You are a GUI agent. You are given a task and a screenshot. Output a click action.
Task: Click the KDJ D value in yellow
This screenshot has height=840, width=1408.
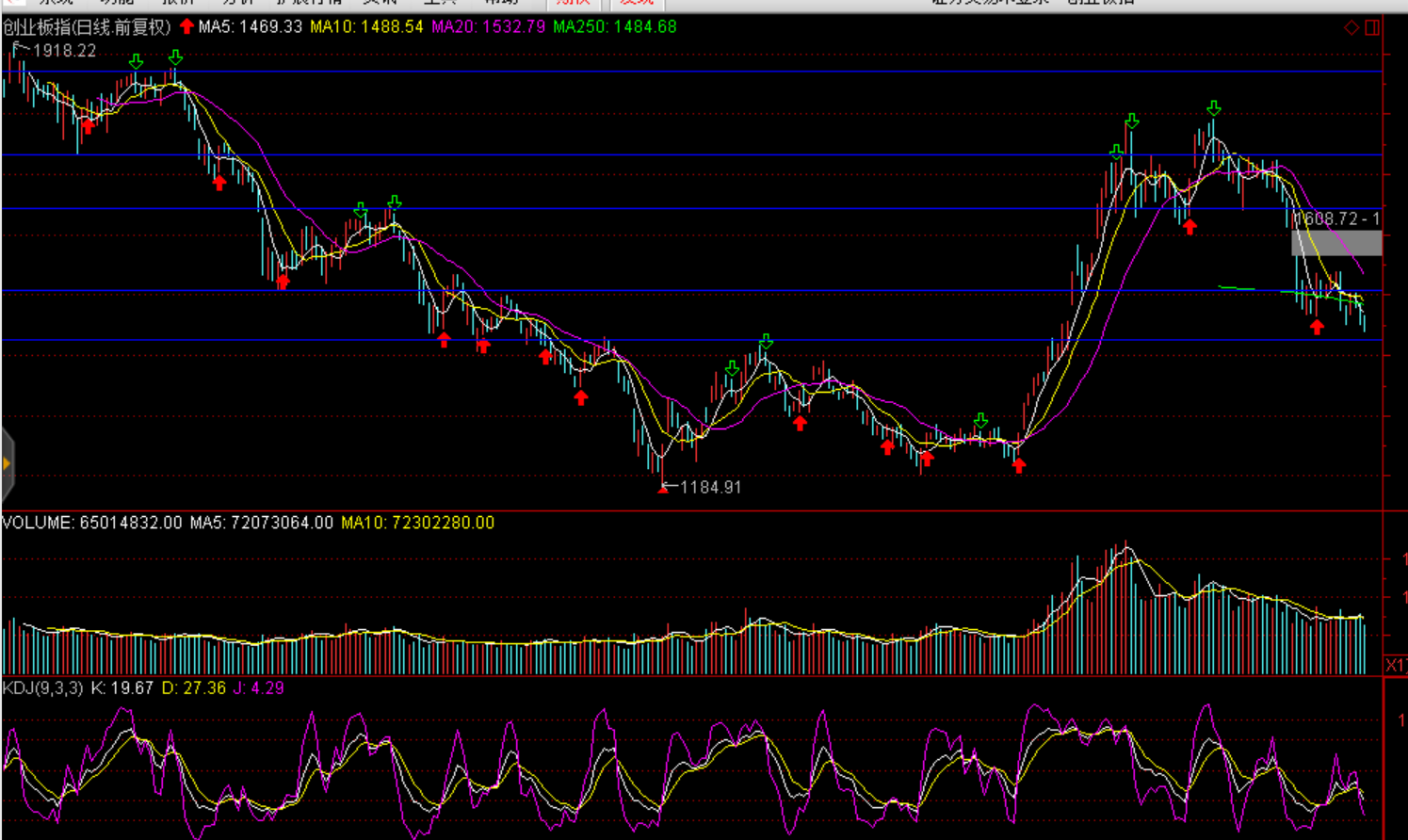194,688
